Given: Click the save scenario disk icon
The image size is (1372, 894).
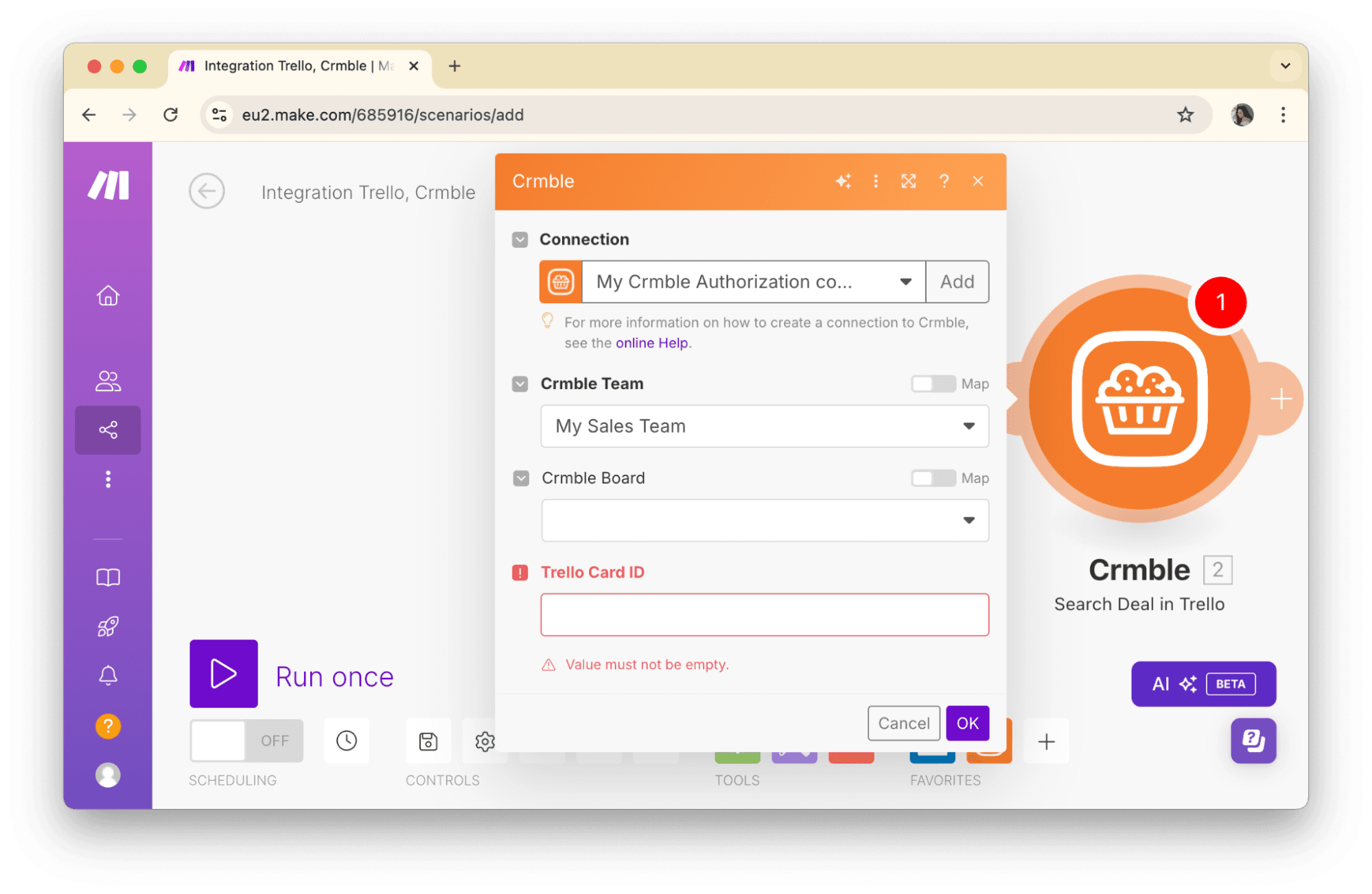Looking at the screenshot, I should [x=428, y=741].
